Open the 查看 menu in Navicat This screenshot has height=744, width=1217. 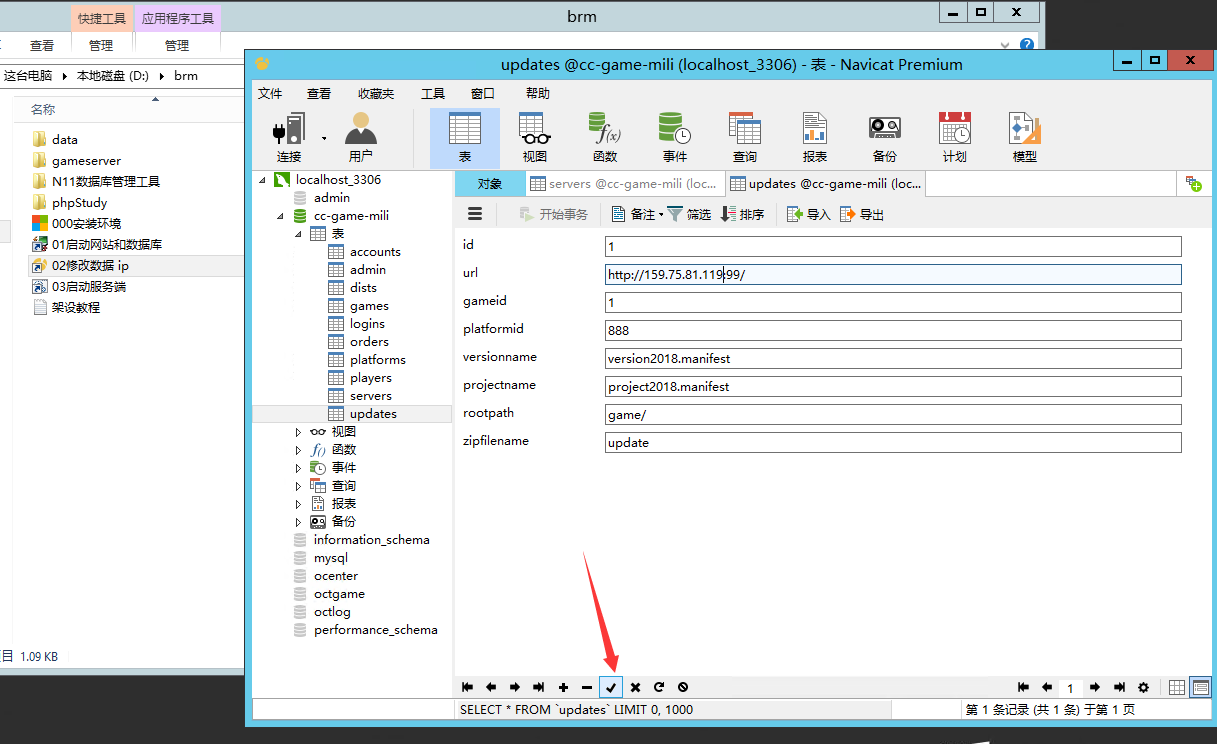[319, 93]
